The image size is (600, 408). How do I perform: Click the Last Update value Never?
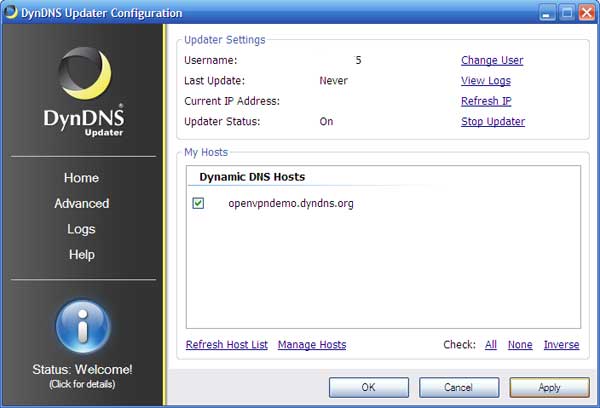(334, 81)
